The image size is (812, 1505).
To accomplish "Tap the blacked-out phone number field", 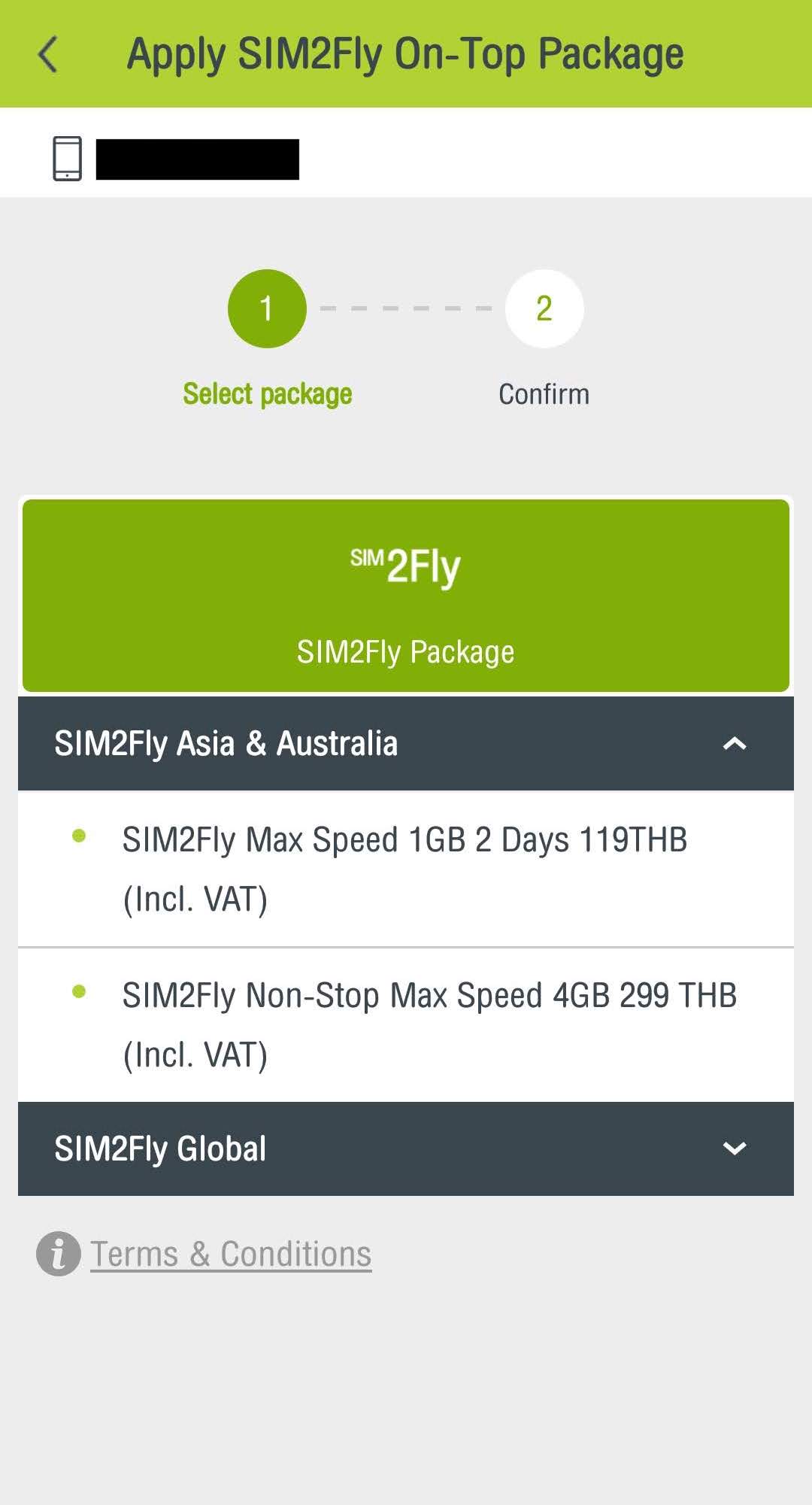I will tap(197, 159).
